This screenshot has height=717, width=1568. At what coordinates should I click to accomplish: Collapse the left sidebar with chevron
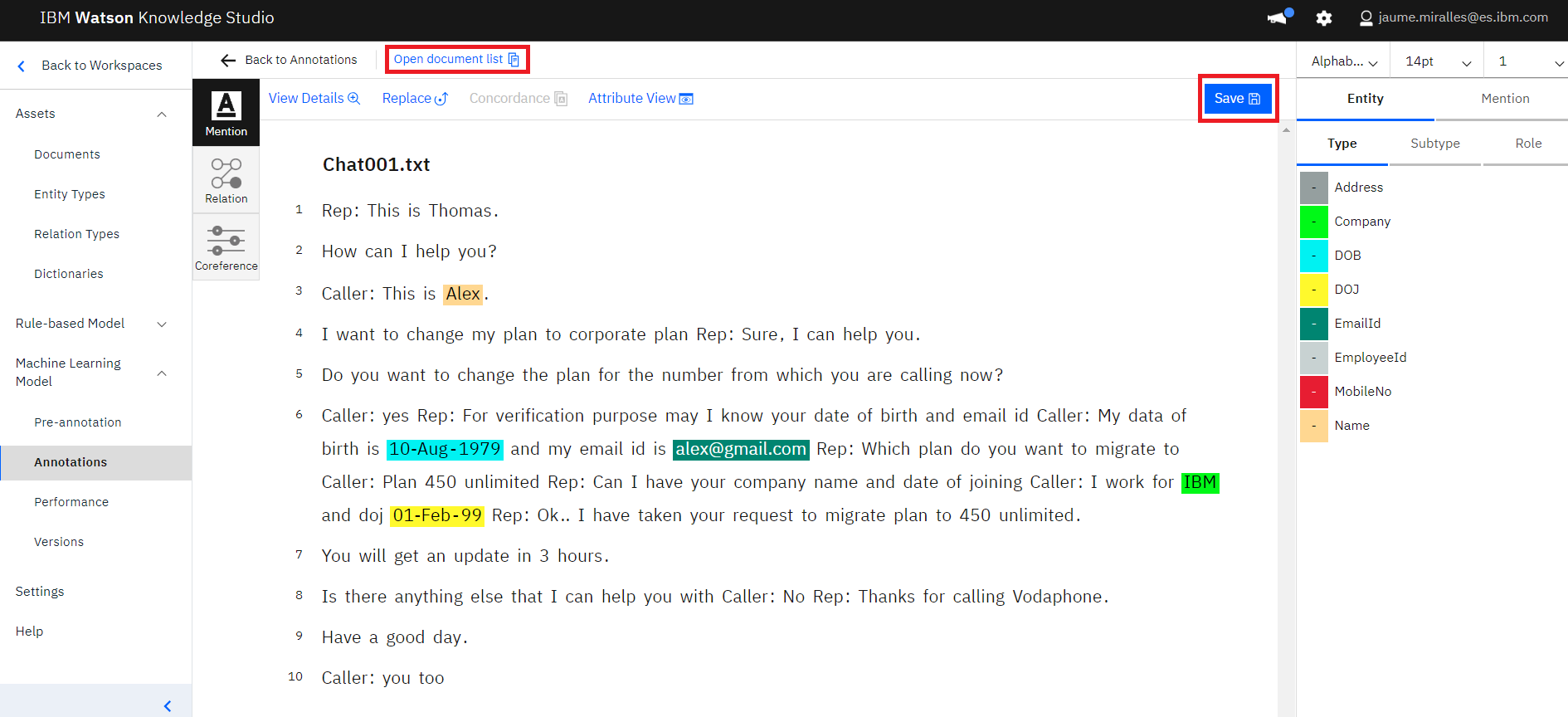click(168, 706)
